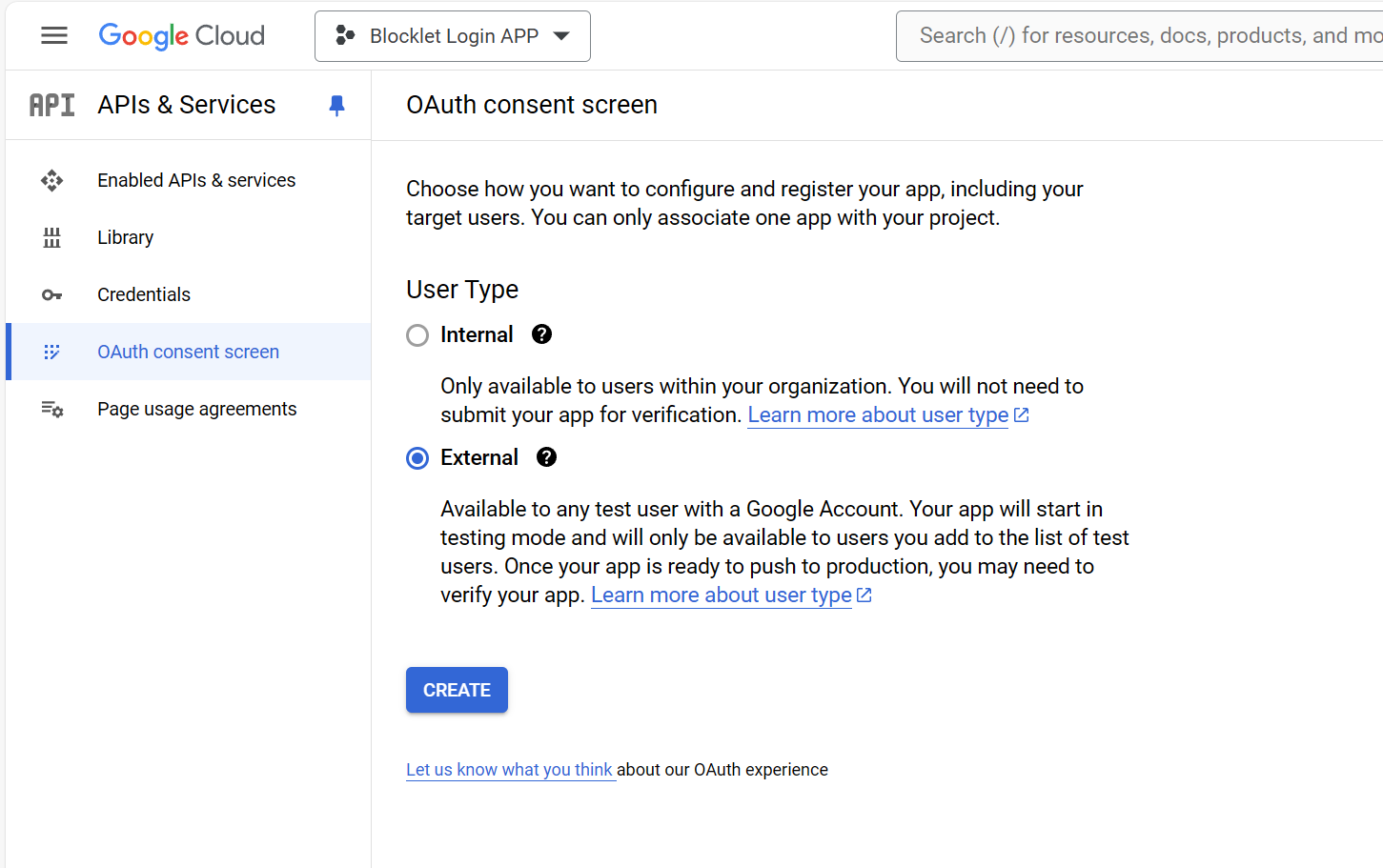Select the Internal user type radio button

click(417, 335)
